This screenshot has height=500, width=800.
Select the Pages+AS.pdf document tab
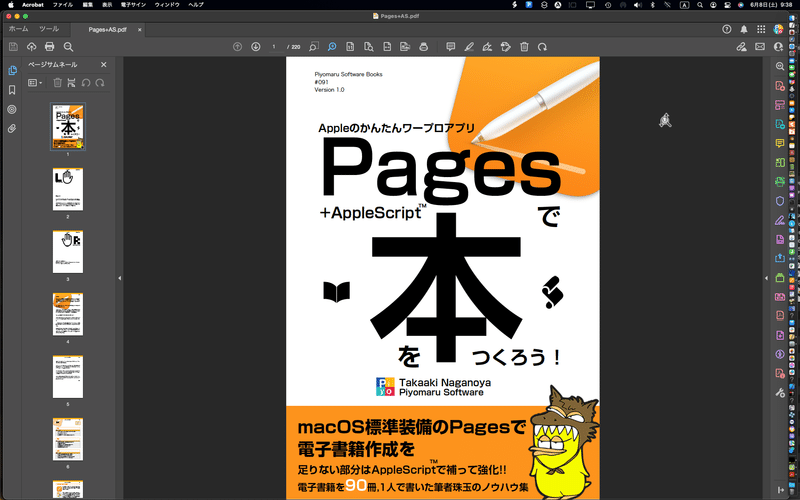tap(107, 30)
